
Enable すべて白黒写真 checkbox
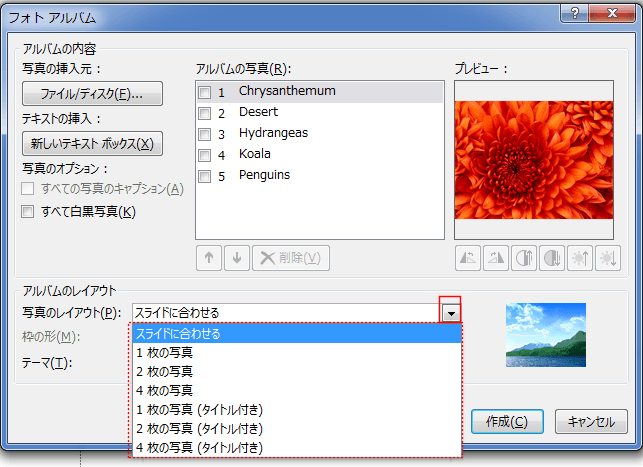point(27,212)
